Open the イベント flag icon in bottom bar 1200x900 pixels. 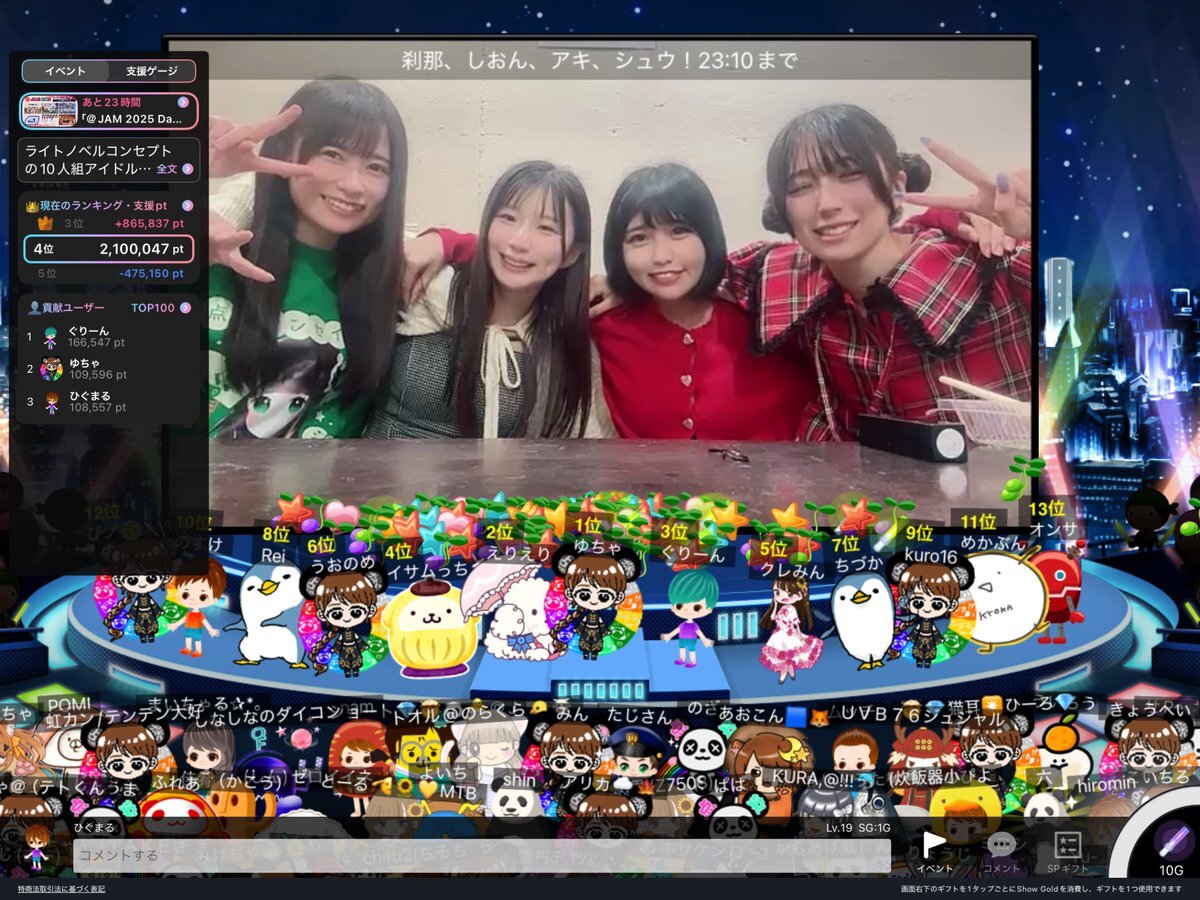pyautogui.click(x=933, y=851)
